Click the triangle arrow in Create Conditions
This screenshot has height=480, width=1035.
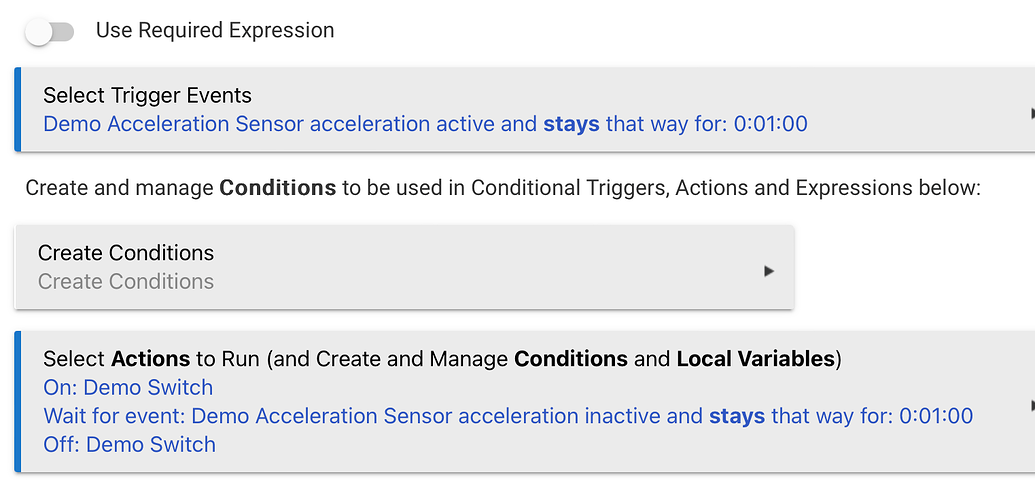[769, 271]
